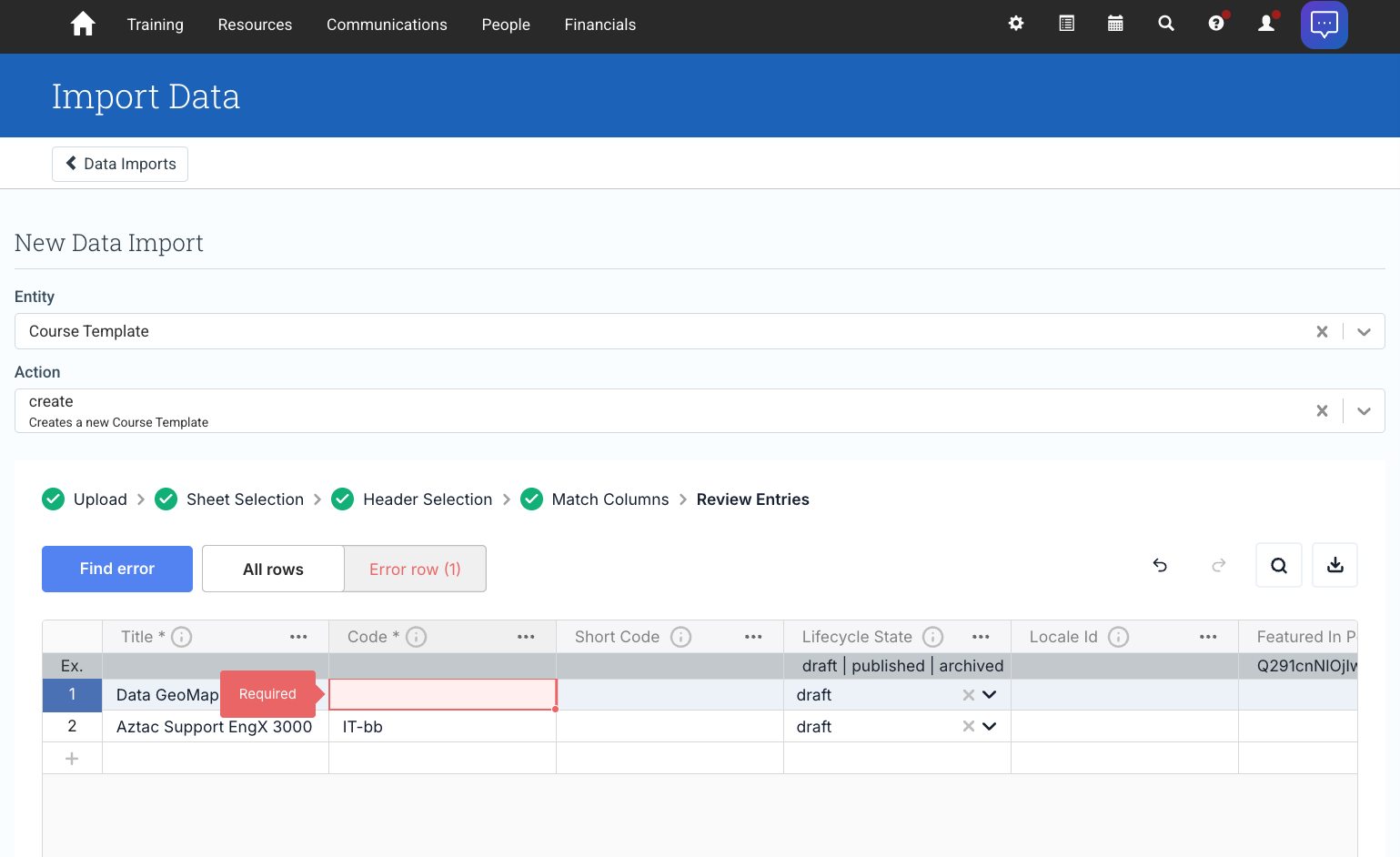Select row number 1 header
The height and width of the screenshot is (857, 1400).
pos(72,695)
